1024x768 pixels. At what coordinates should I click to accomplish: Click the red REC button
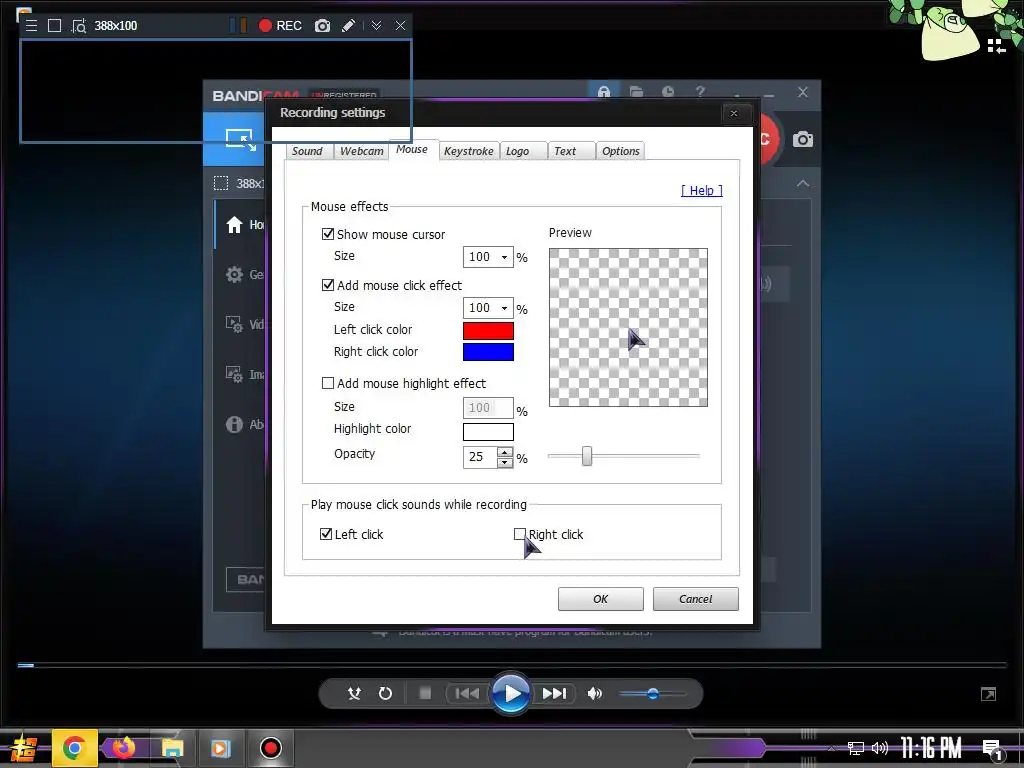click(x=280, y=25)
